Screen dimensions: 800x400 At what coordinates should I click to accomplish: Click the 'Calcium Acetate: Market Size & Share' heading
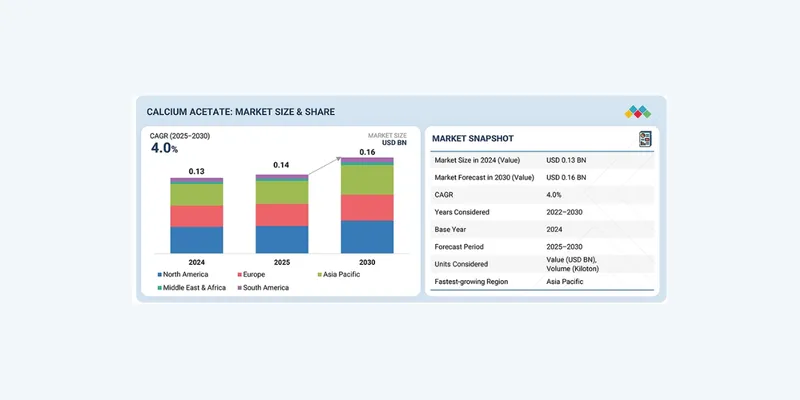241,112
